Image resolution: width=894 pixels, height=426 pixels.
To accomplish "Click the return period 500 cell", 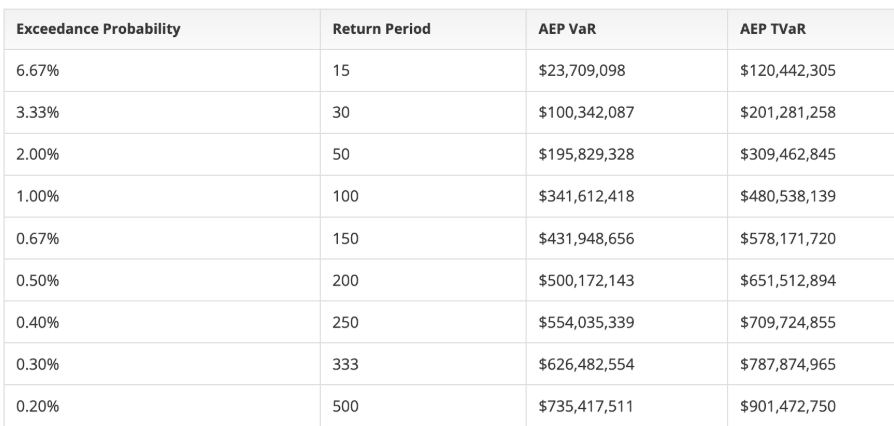I will coord(346,407).
